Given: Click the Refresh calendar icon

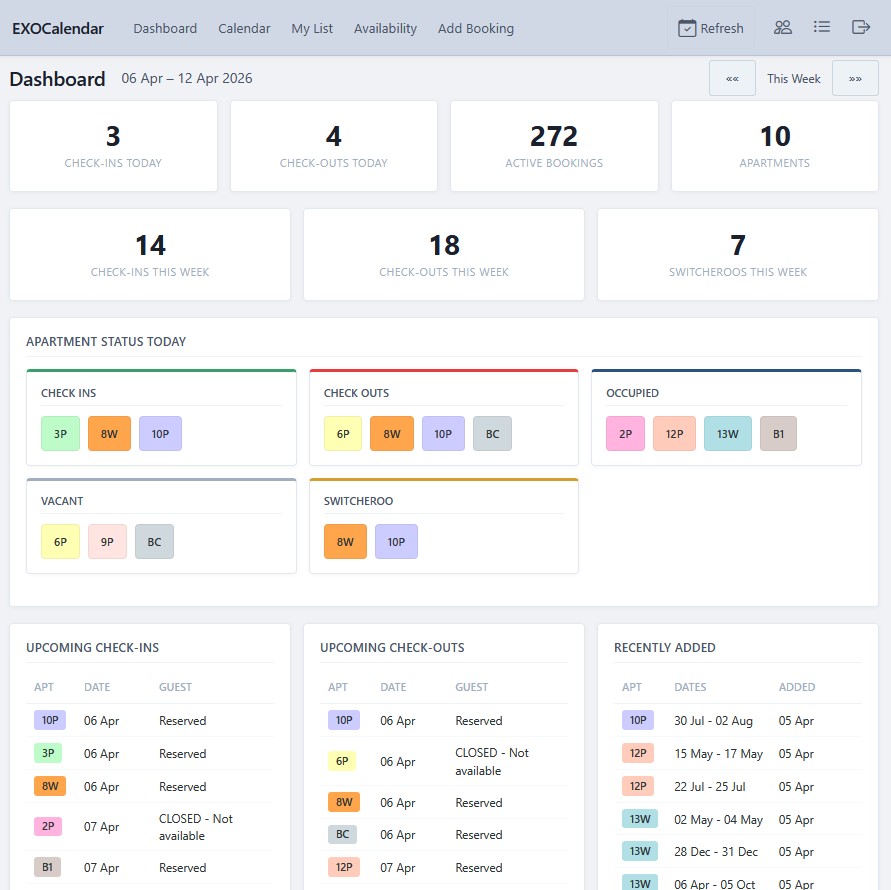Looking at the screenshot, I should pos(710,28).
